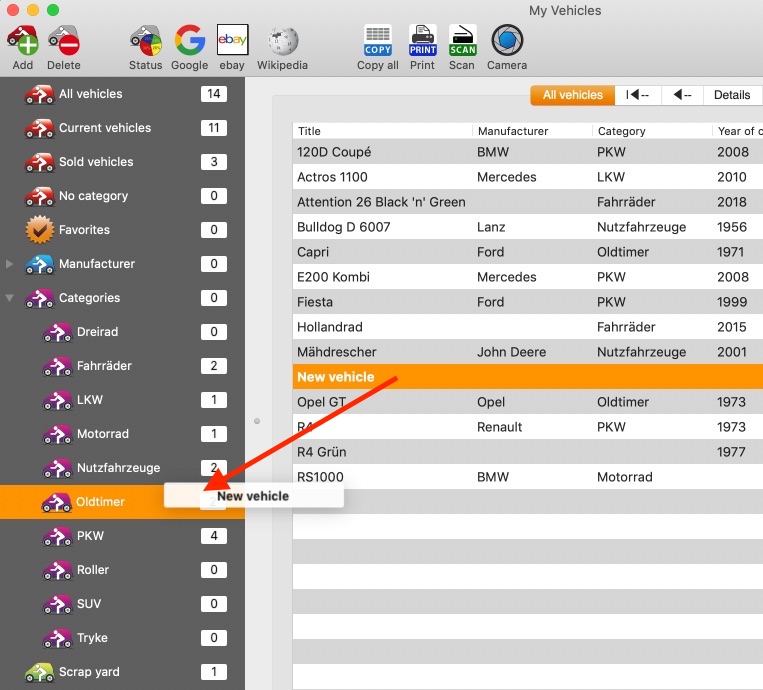Select the Nutzfahrzeuge category label
The width and height of the screenshot is (763, 690).
118,468
